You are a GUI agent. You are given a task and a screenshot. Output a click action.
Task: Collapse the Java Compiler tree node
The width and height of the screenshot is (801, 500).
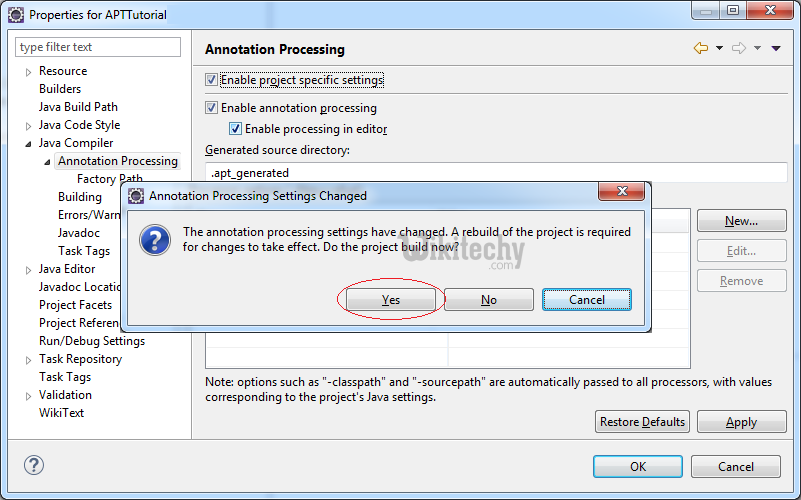point(29,143)
